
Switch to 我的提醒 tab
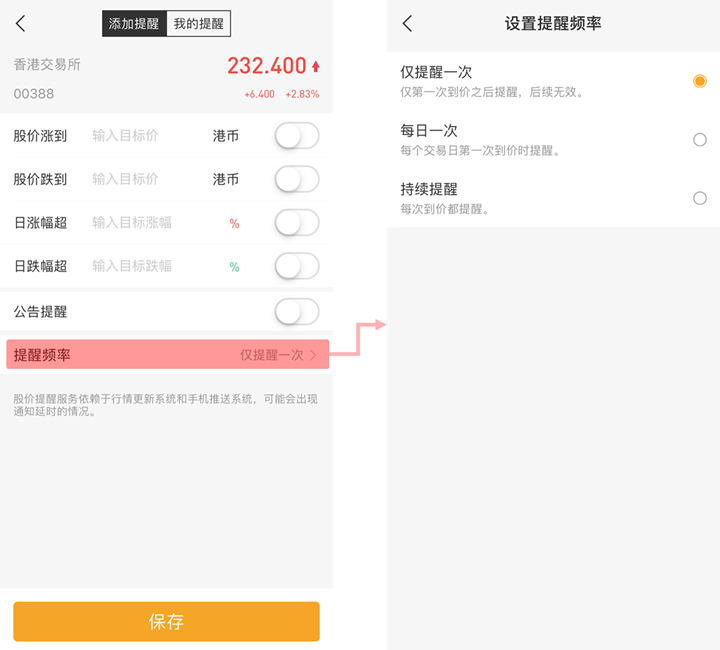pos(198,23)
